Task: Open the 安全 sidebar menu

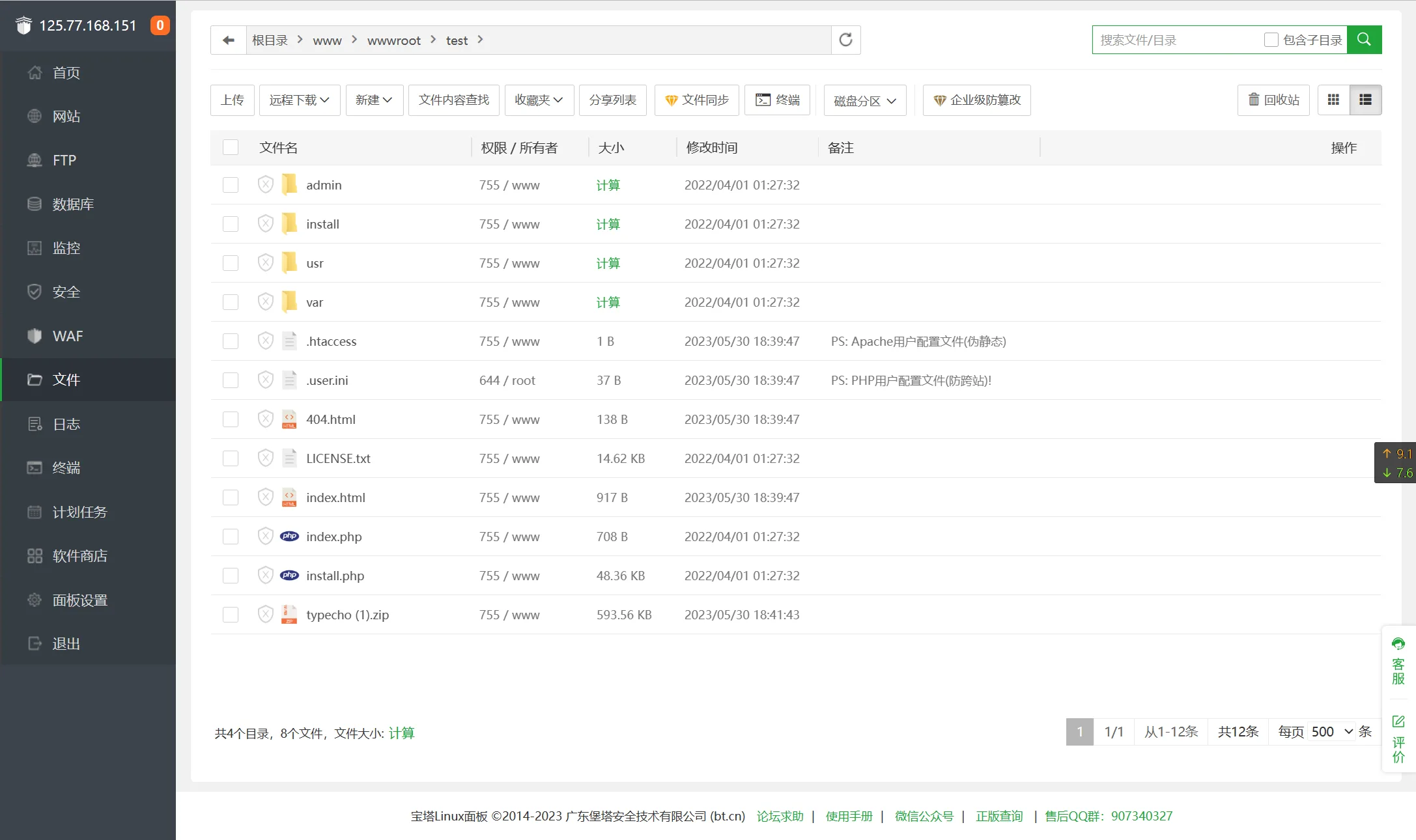Action: coord(89,292)
